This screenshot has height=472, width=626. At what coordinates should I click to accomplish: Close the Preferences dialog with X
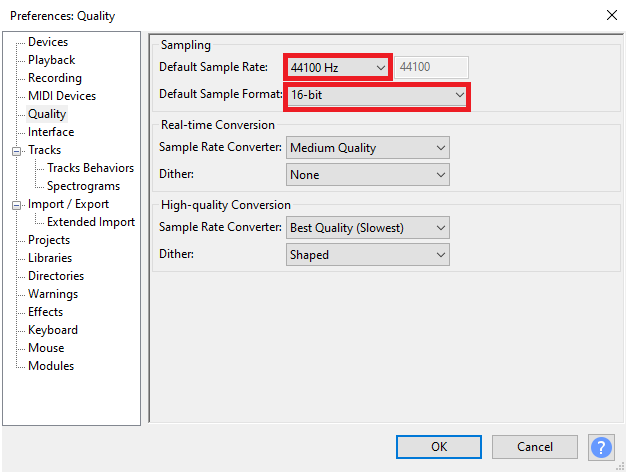pyautogui.click(x=610, y=15)
